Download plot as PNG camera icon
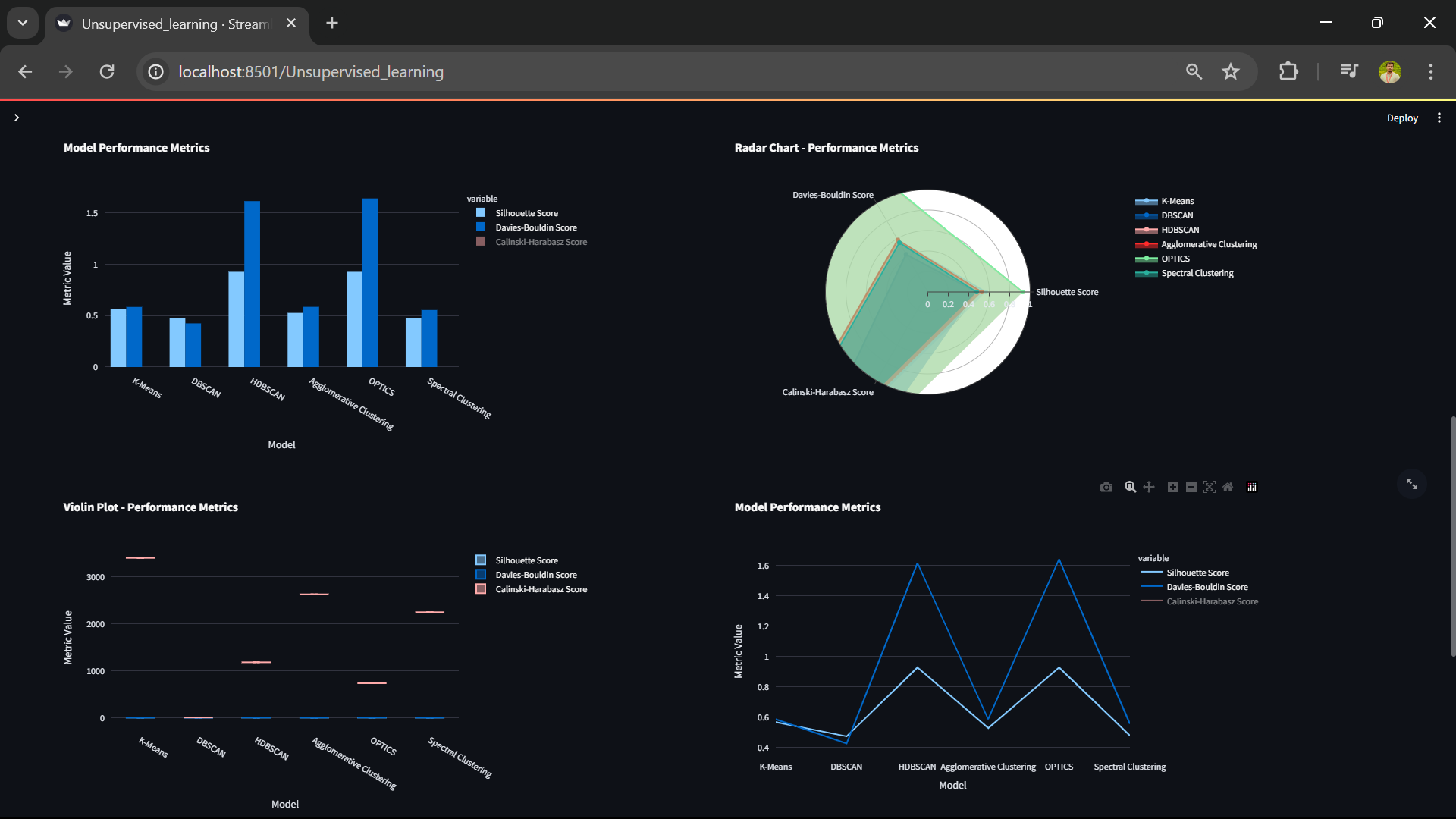The height and width of the screenshot is (819, 1456). pos(1106,487)
